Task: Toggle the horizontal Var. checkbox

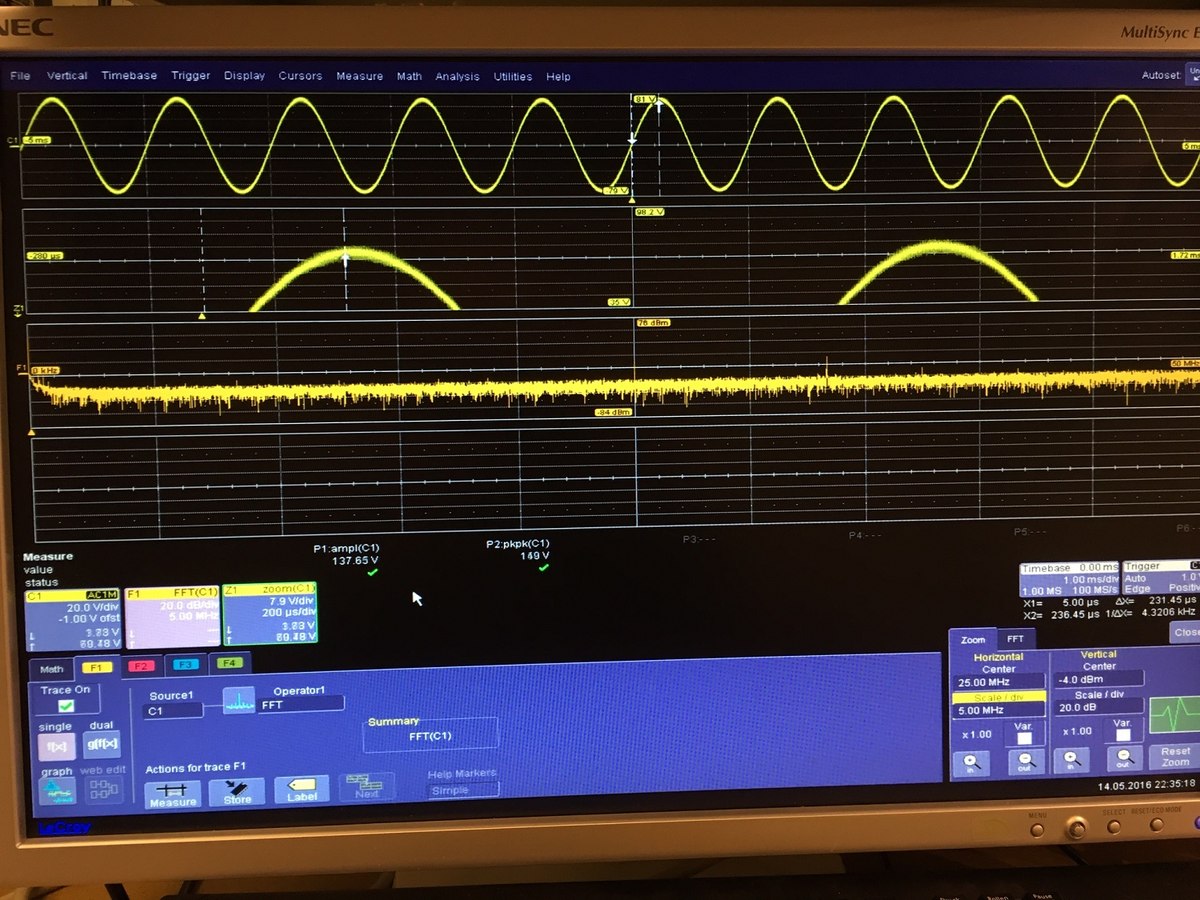Action: [1024, 738]
